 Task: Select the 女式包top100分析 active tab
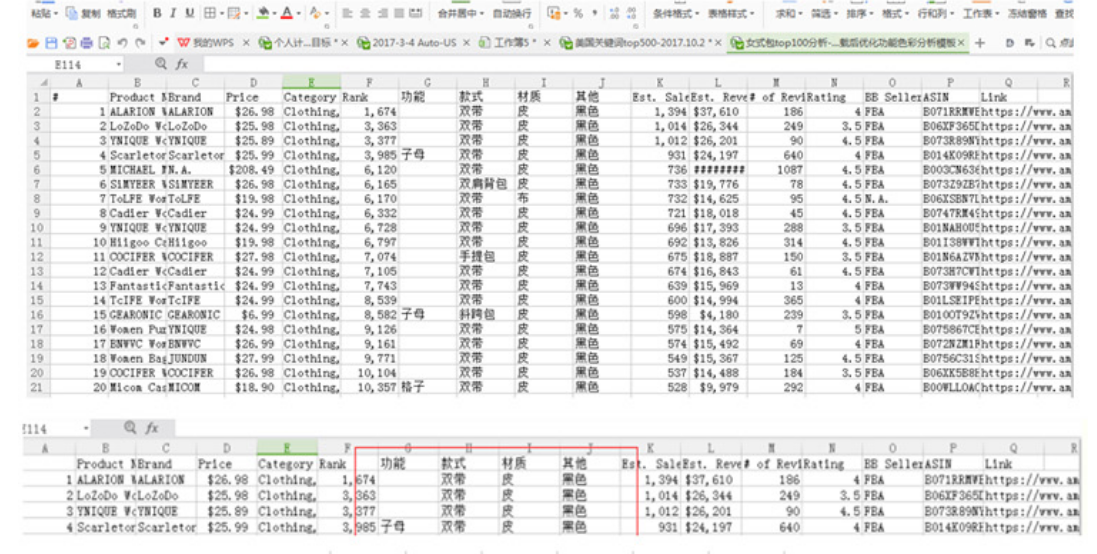click(848, 43)
